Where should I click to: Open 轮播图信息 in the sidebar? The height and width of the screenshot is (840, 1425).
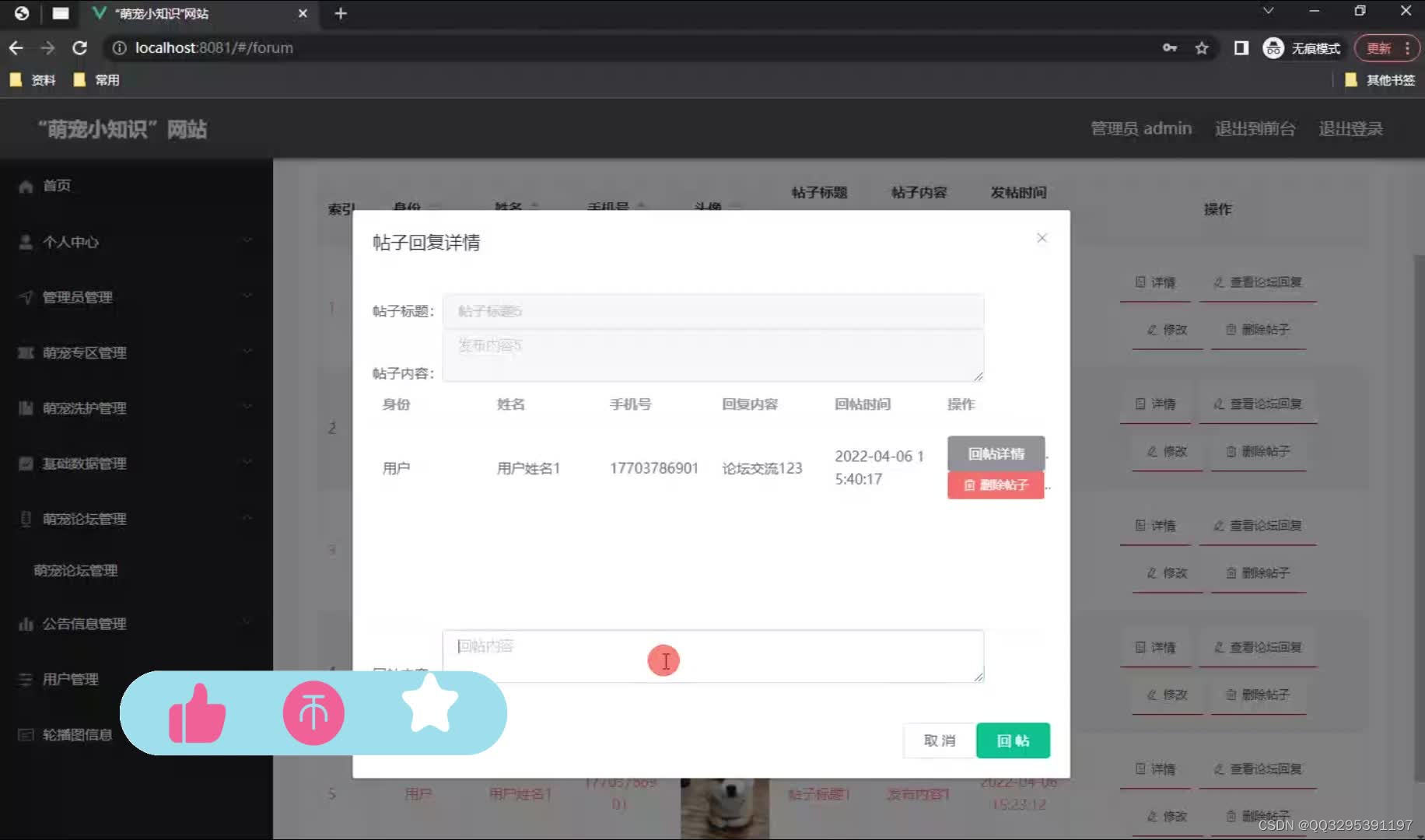click(x=77, y=734)
